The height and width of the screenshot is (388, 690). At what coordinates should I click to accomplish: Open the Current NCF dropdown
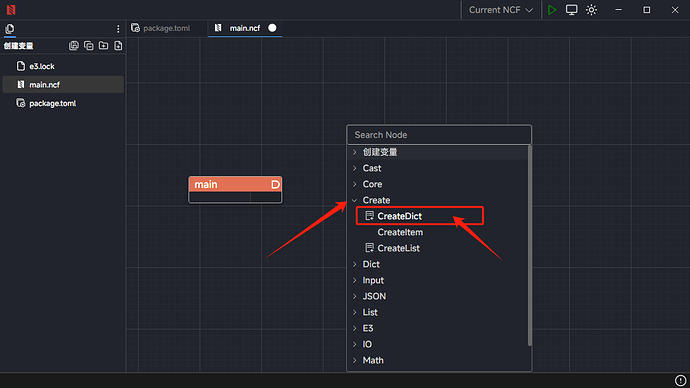click(x=501, y=10)
